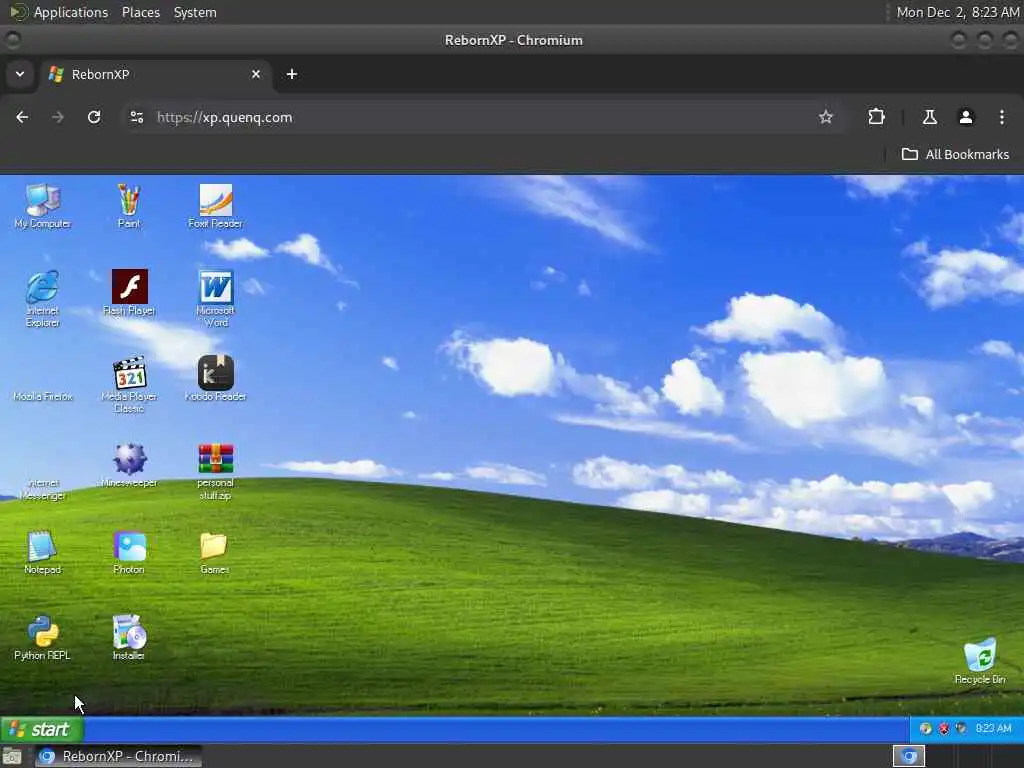The image size is (1024, 768).
Task: Click the first XP system tray icon
Action: coord(925,729)
